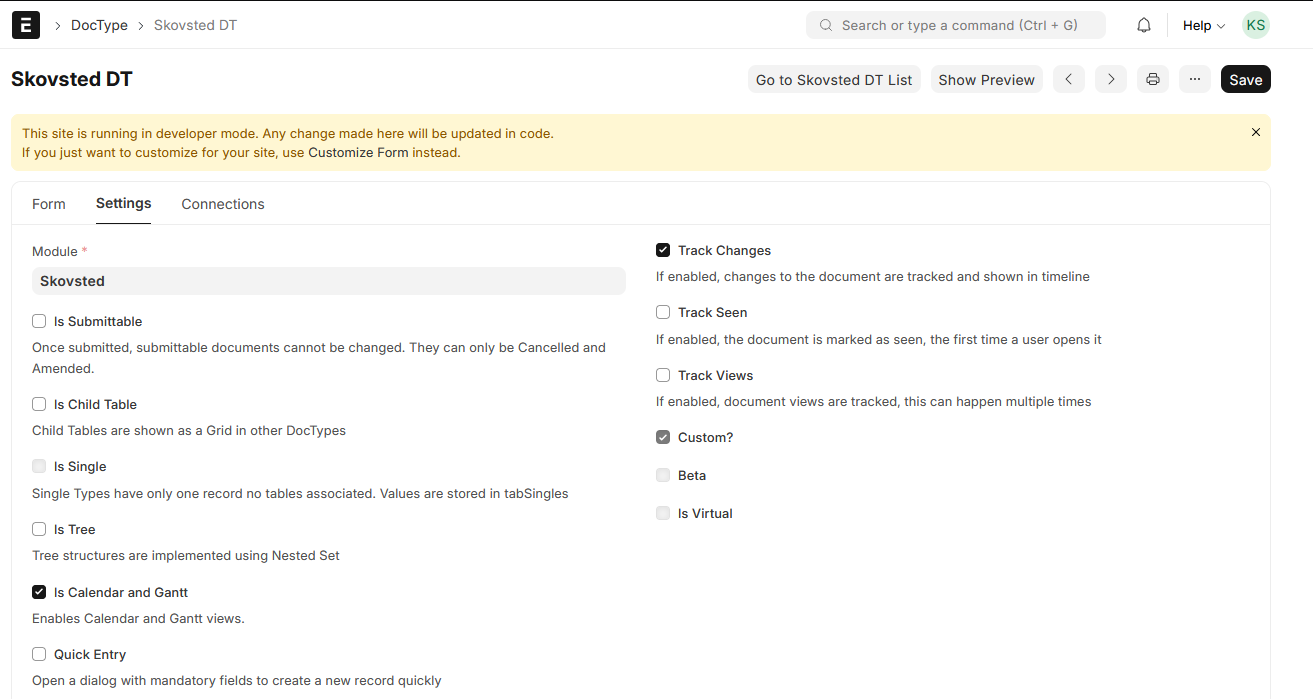Disable the Track Changes checkbox

click(x=663, y=250)
